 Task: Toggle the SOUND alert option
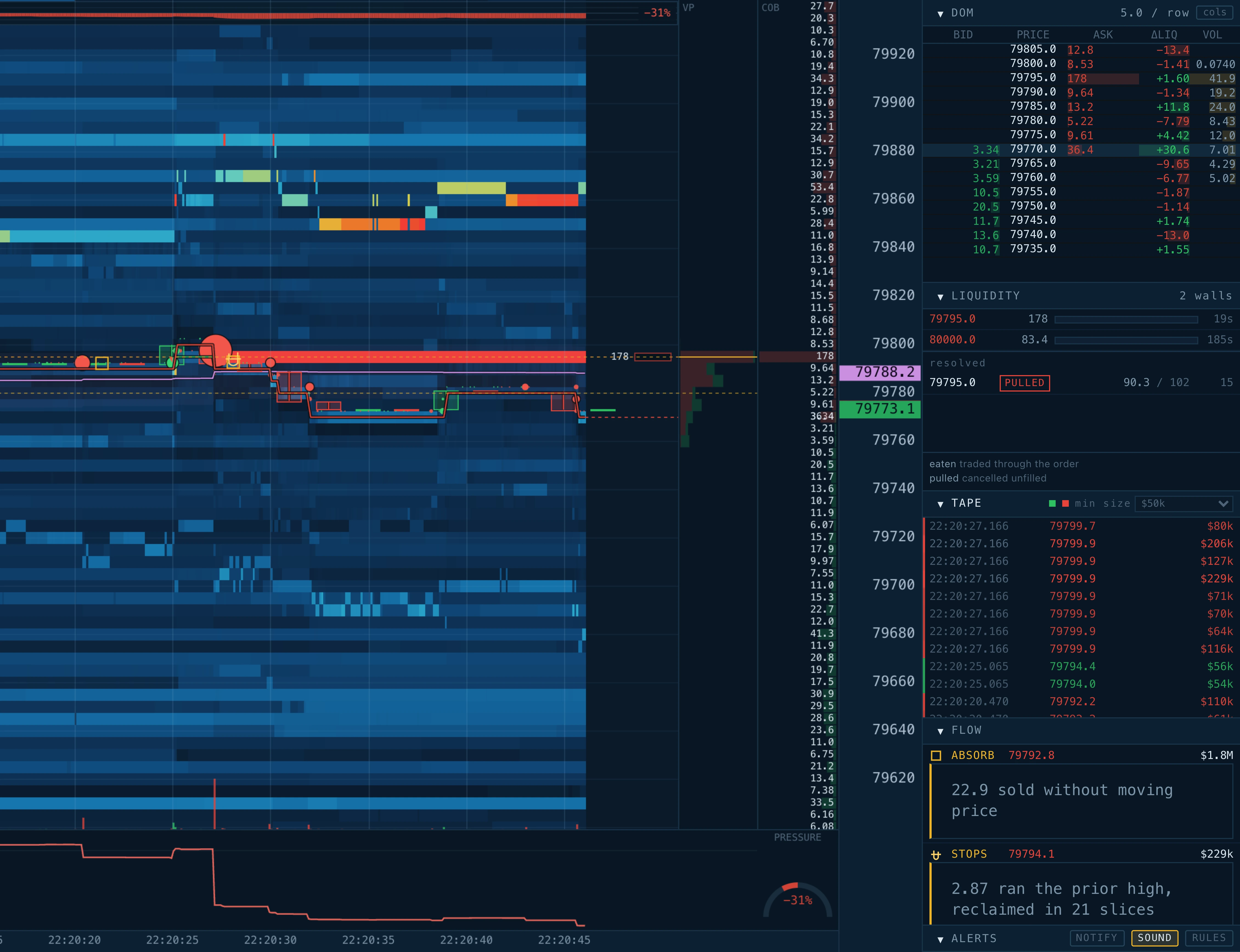tap(1154, 938)
